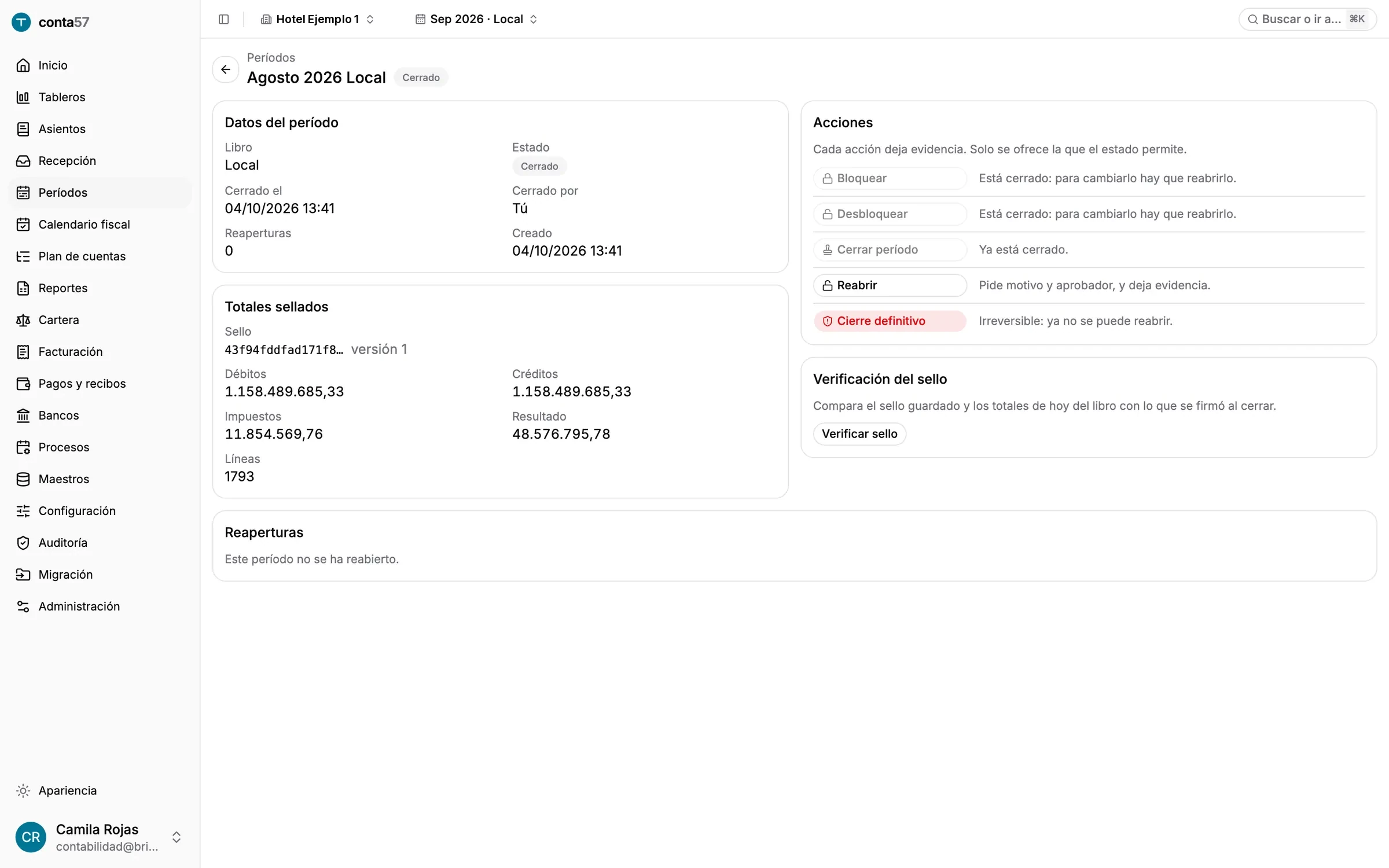1389x868 pixels.
Task: Click the Cerrado badge next to the title
Action: (421, 78)
